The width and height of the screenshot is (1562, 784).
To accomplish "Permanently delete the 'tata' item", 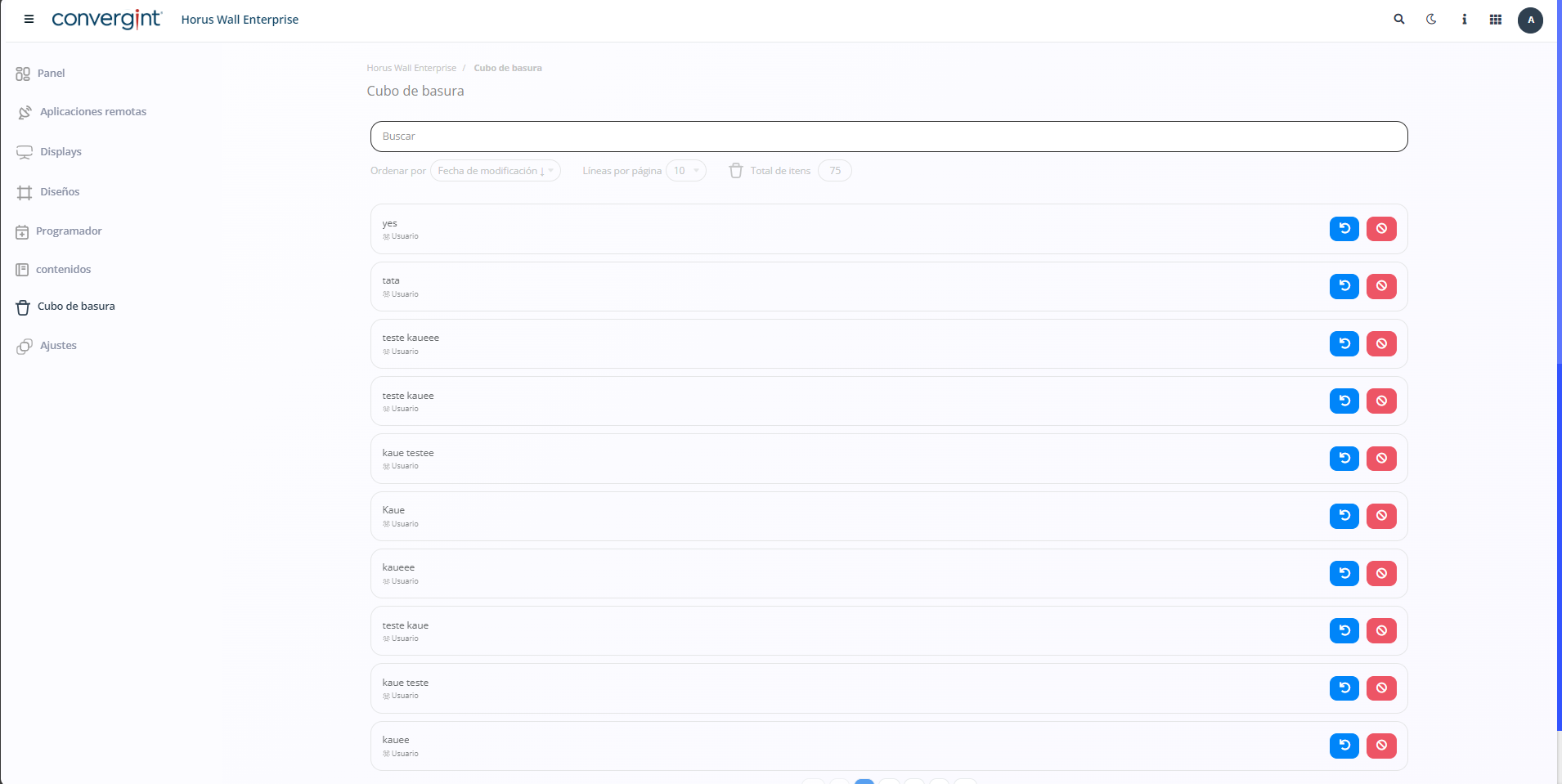I will (1381, 286).
